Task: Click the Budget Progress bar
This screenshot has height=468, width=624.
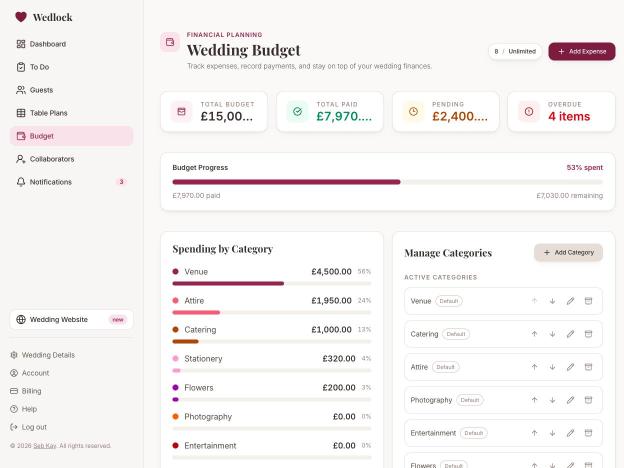Action: 388,182
